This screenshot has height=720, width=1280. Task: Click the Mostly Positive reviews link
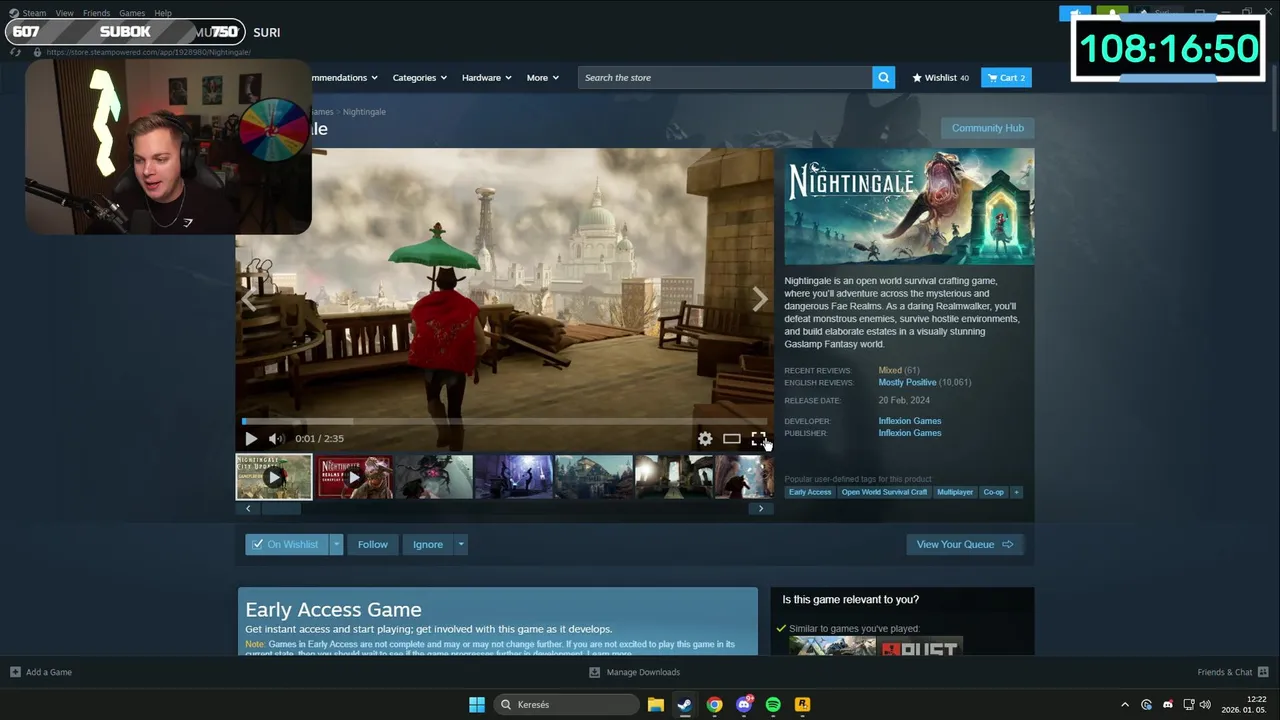907,382
